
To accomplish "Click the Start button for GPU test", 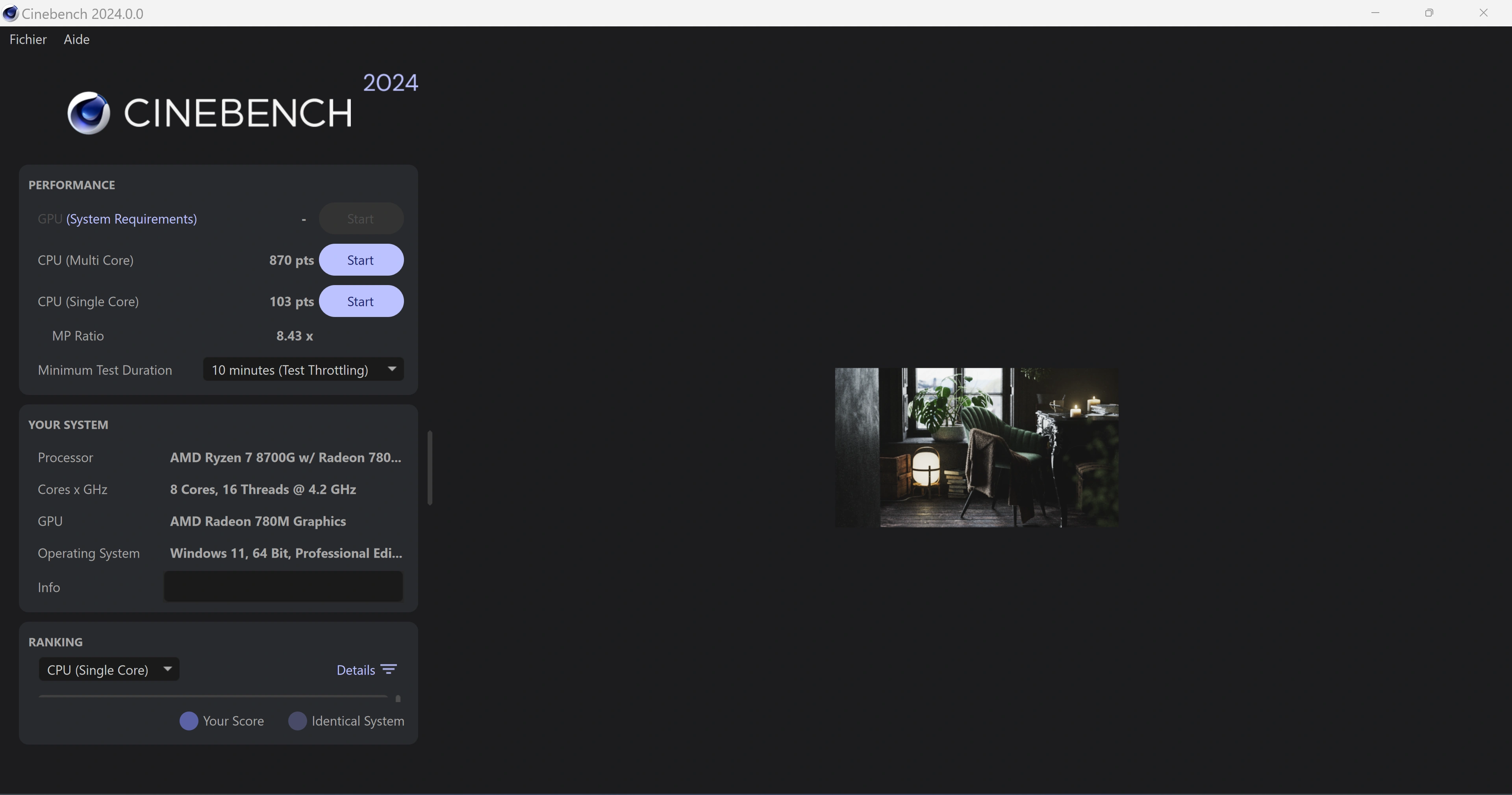I will pos(360,218).
